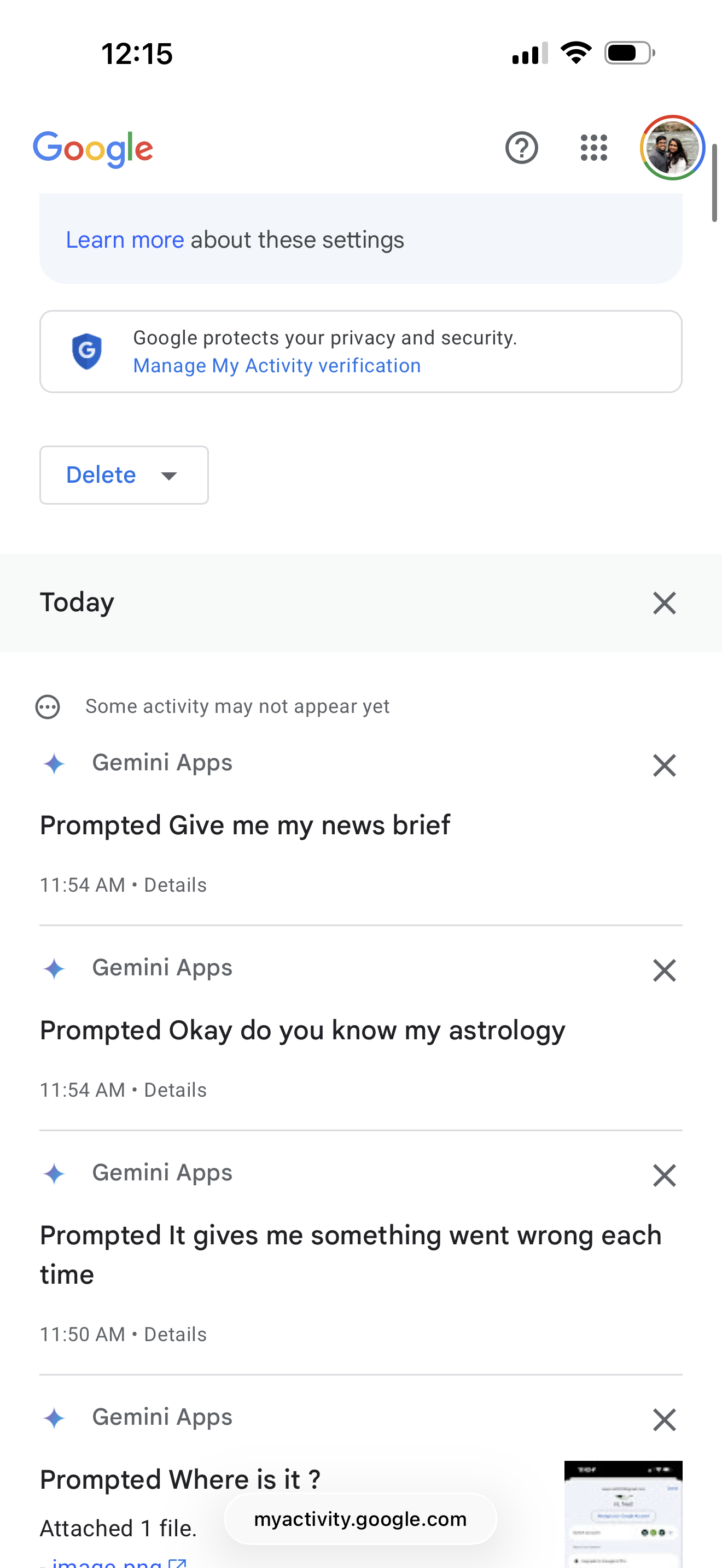Viewport: 722px width, 1568px height.
Task: View Details for the 11:50 AM prompt
Action: (176, 1334)
